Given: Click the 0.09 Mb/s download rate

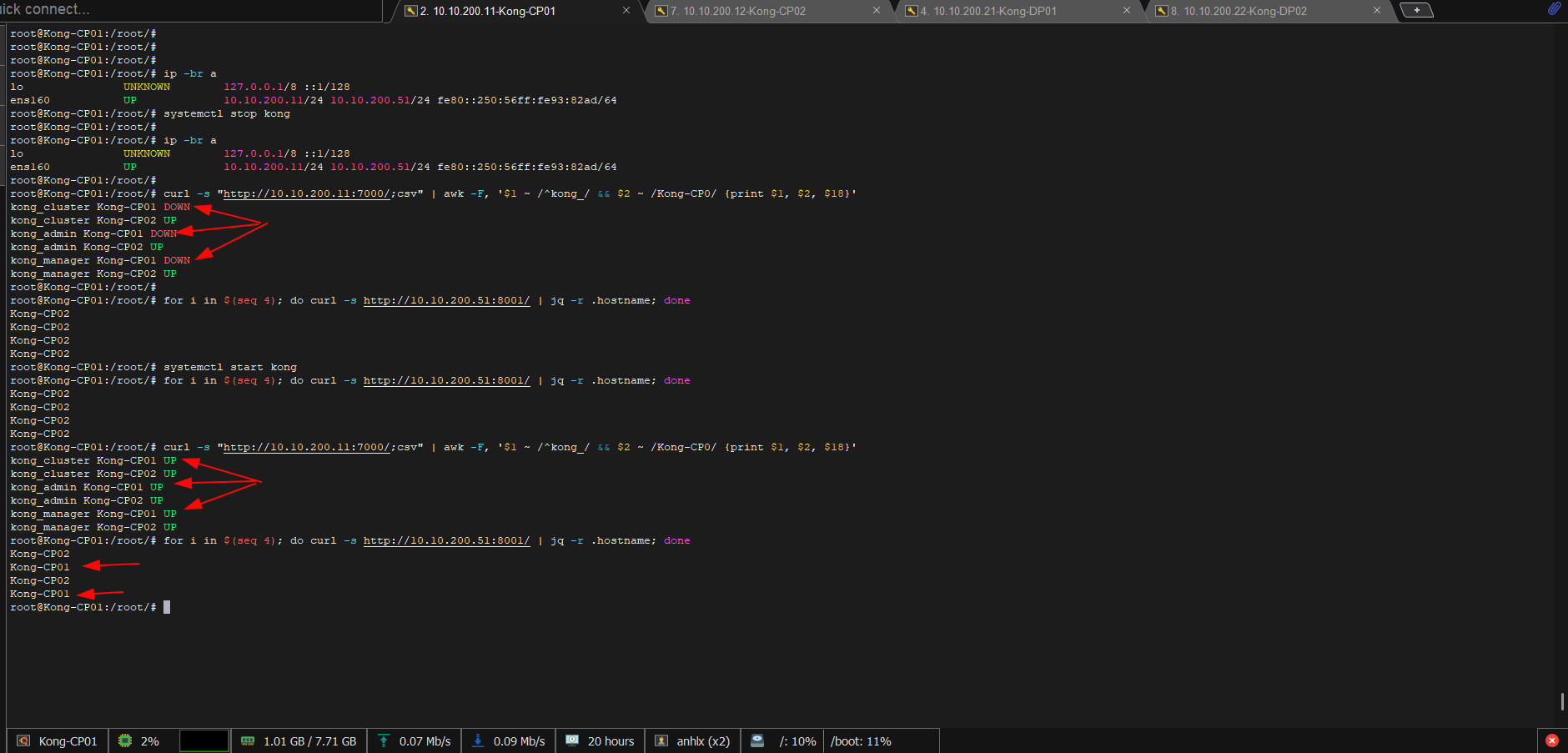Looking at the screenshot, I should tap(519, 741).
